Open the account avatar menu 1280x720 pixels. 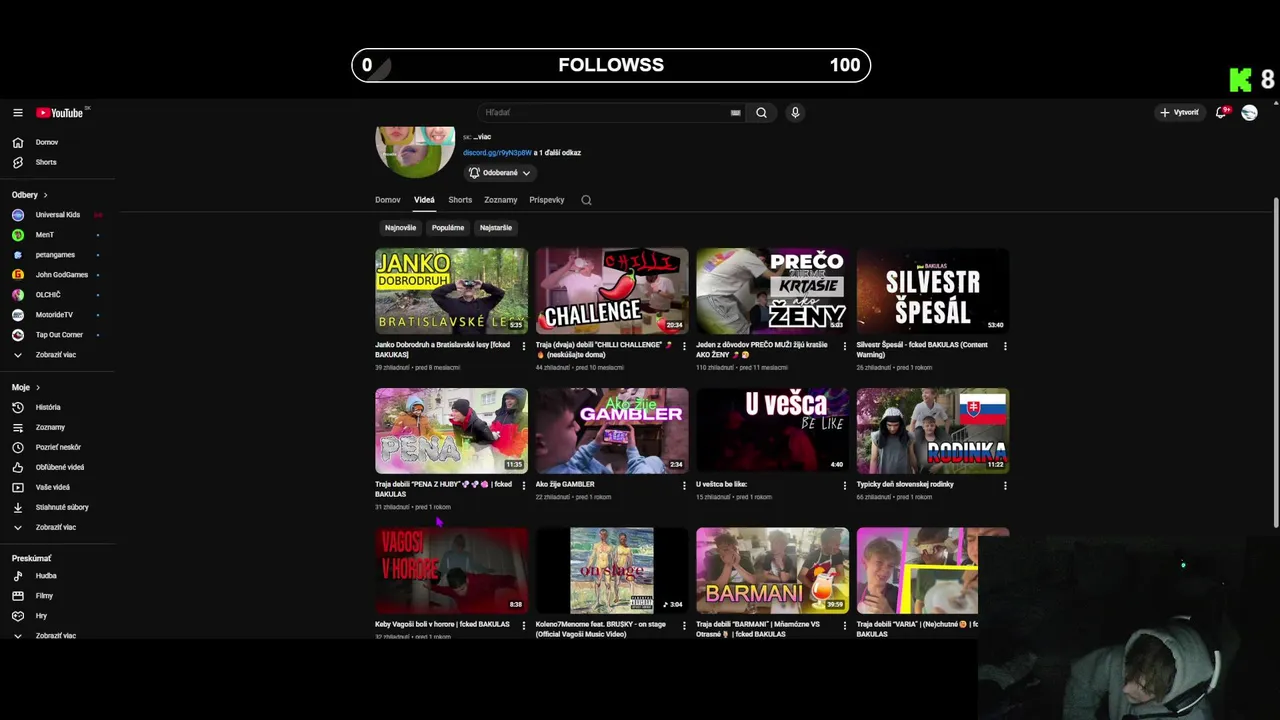click(1249, 113)
